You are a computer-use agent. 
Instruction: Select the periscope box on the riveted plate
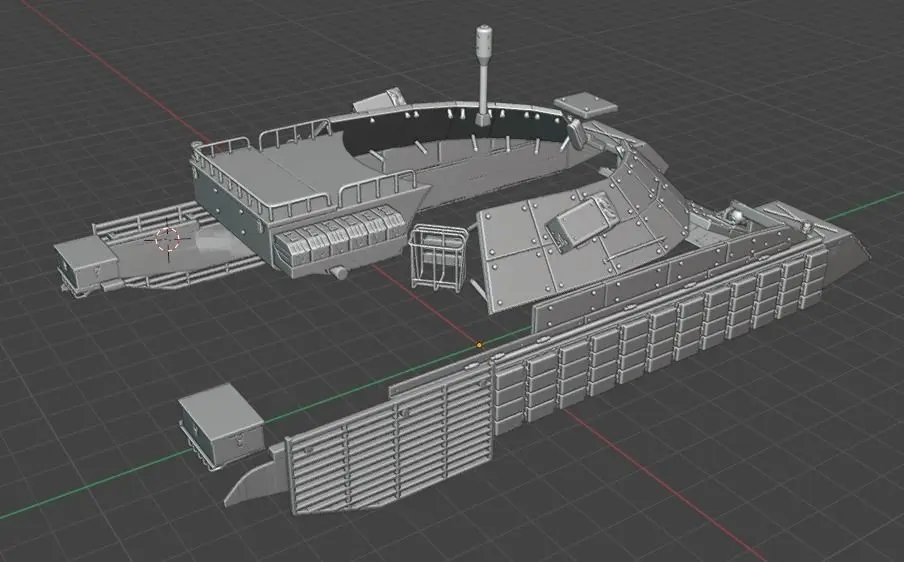click(581, 221)
